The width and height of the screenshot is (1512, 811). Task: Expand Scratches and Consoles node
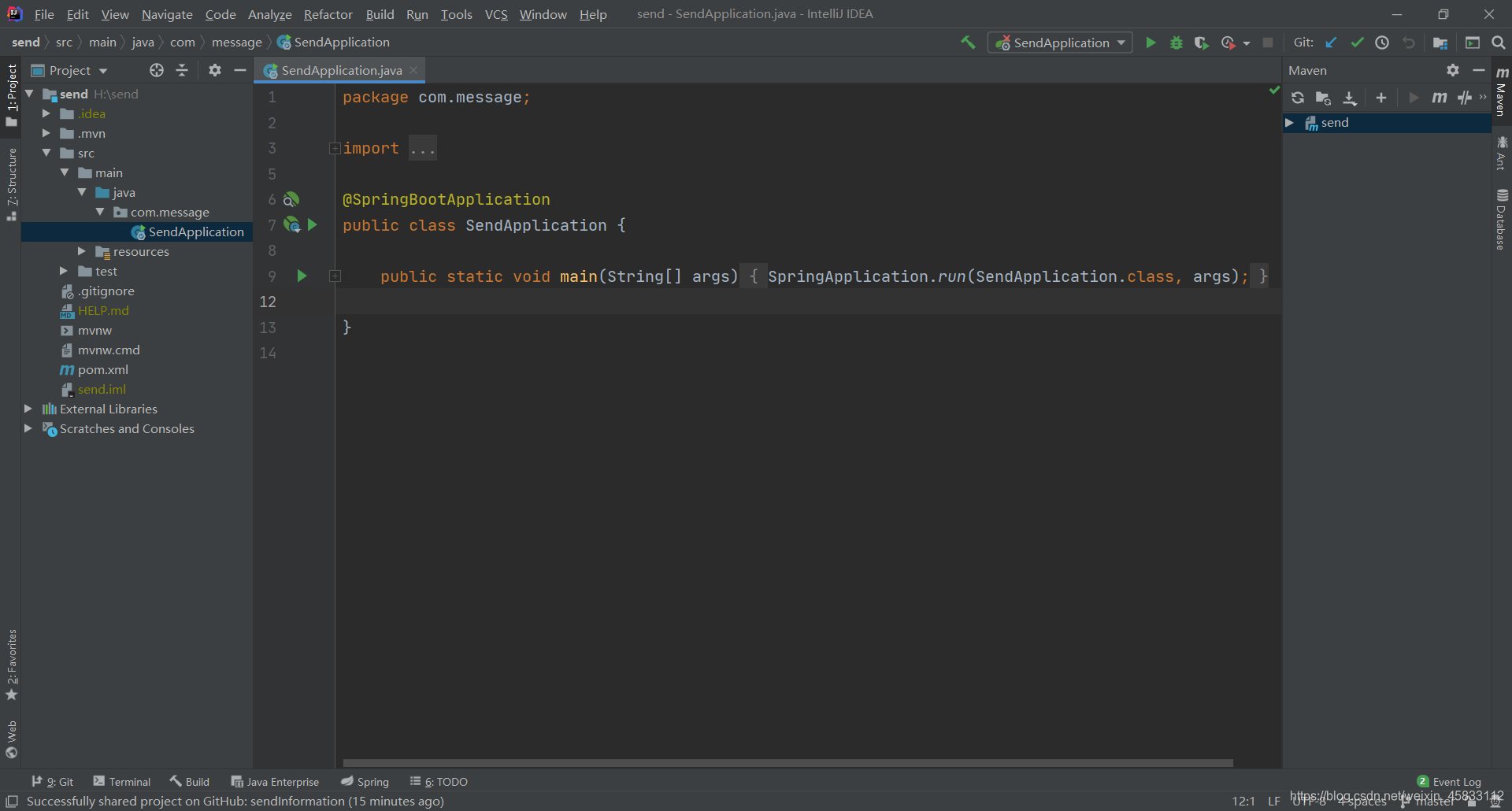coord(28,428)
